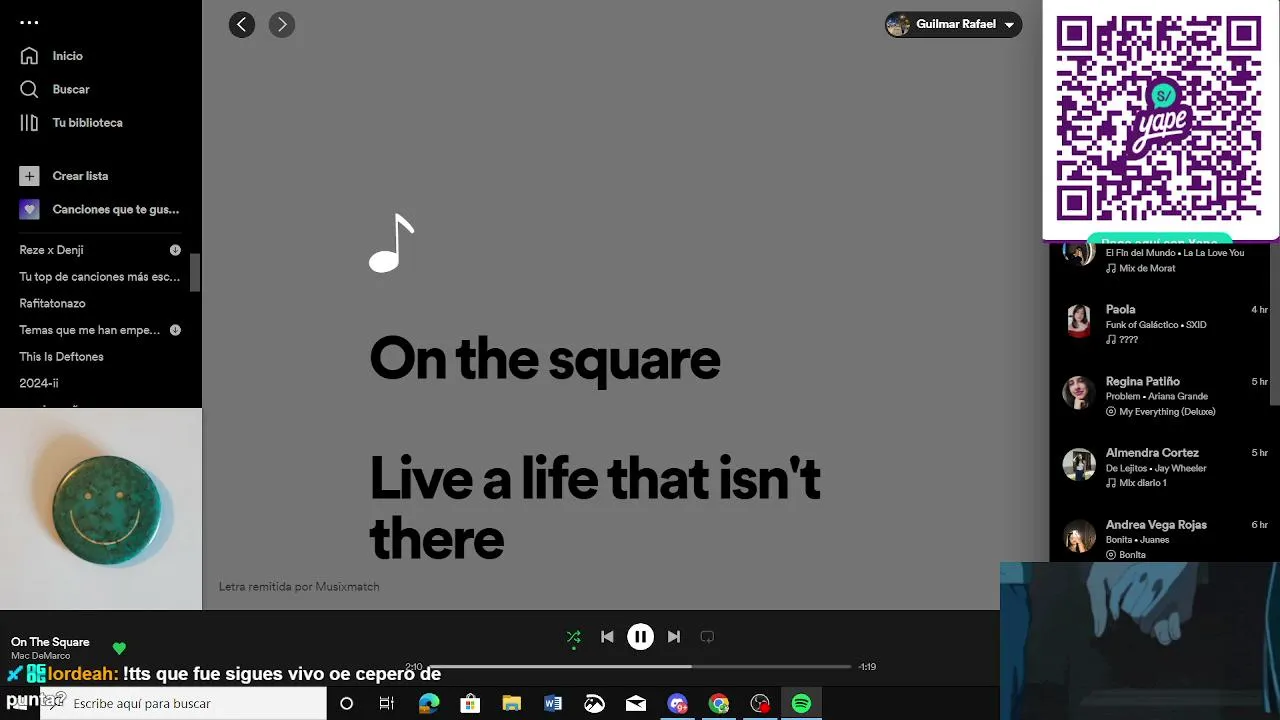Open the Guilmar Rafael account dropdown
The image size is (1280, 720).
pyautogui.click(x=953, y=24)
